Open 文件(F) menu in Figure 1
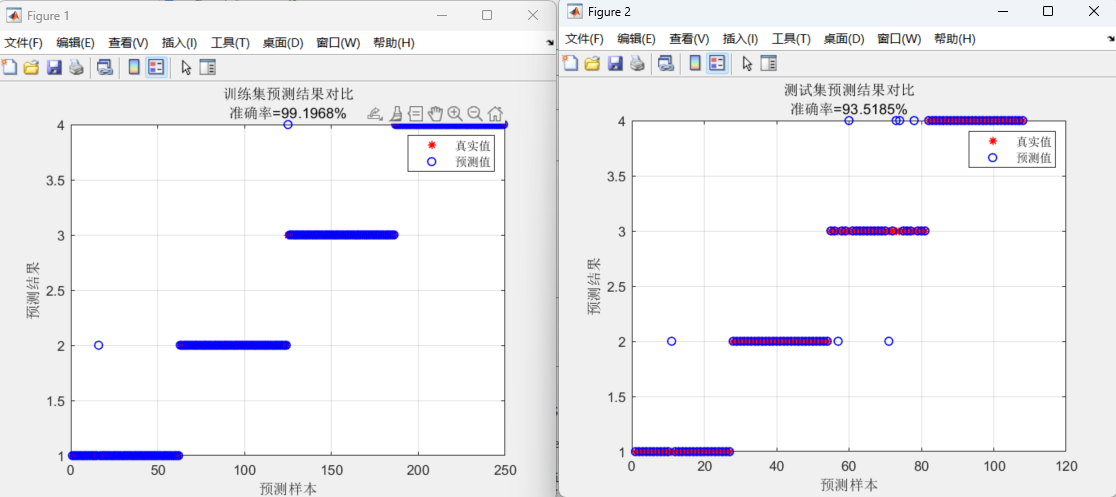The image size is (1116, 497). tap(24, 43)
